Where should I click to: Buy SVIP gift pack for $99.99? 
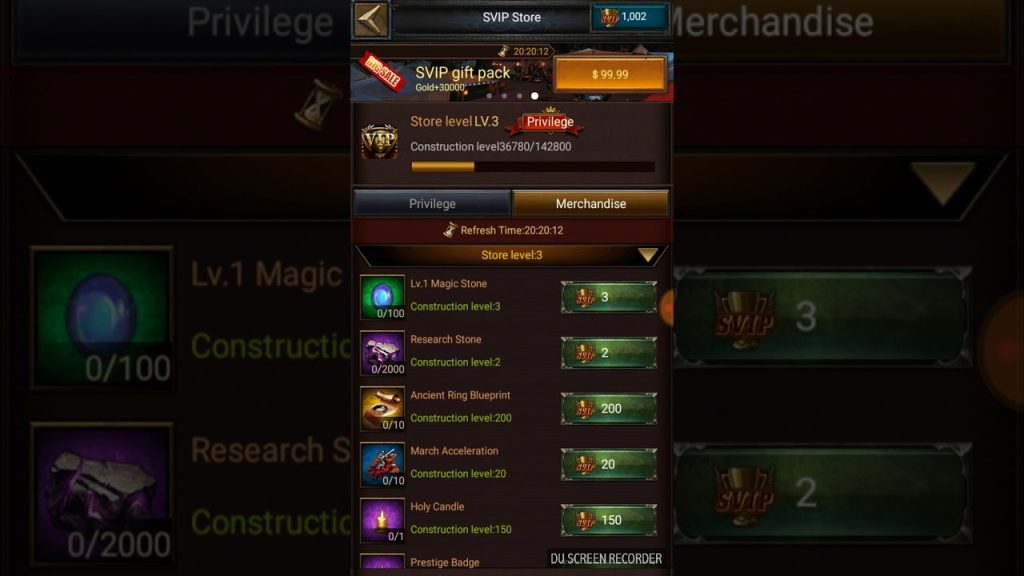(610, 74)
